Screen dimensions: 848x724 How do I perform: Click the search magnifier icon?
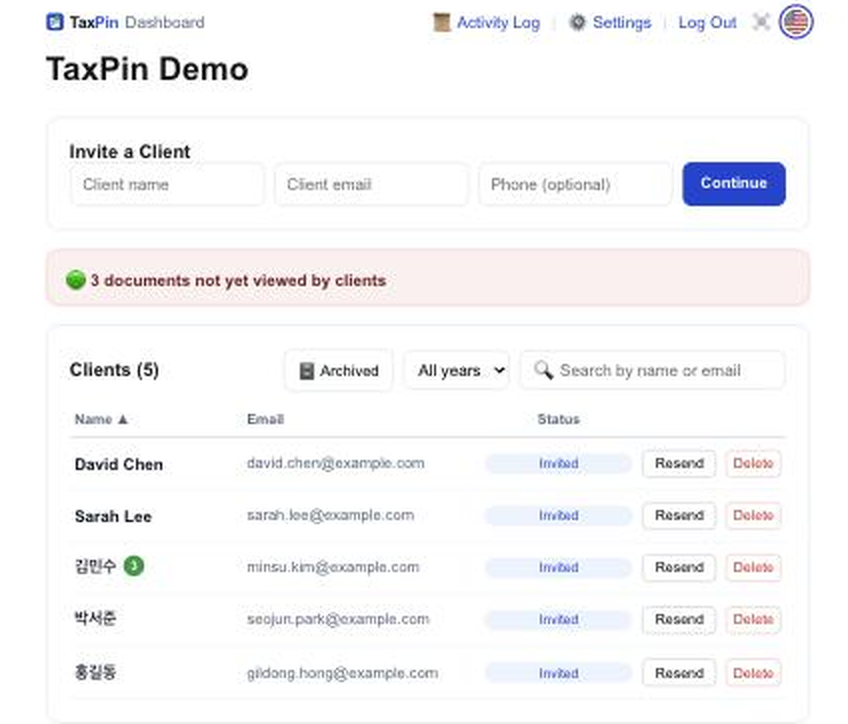543,370
